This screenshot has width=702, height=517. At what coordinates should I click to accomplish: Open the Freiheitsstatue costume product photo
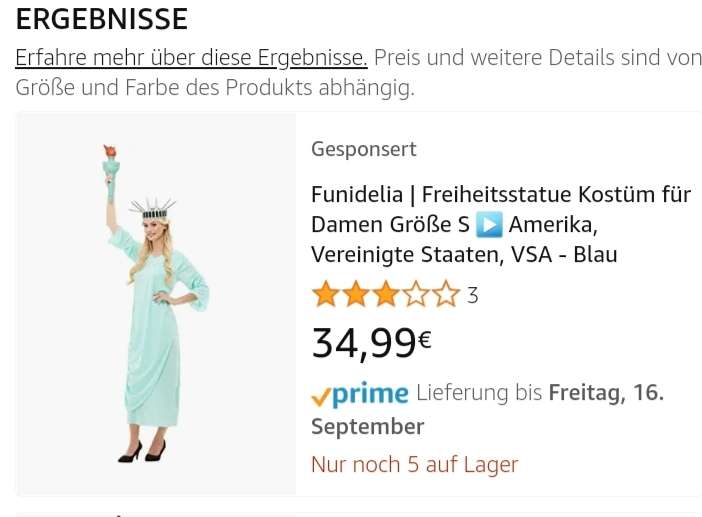156,304
